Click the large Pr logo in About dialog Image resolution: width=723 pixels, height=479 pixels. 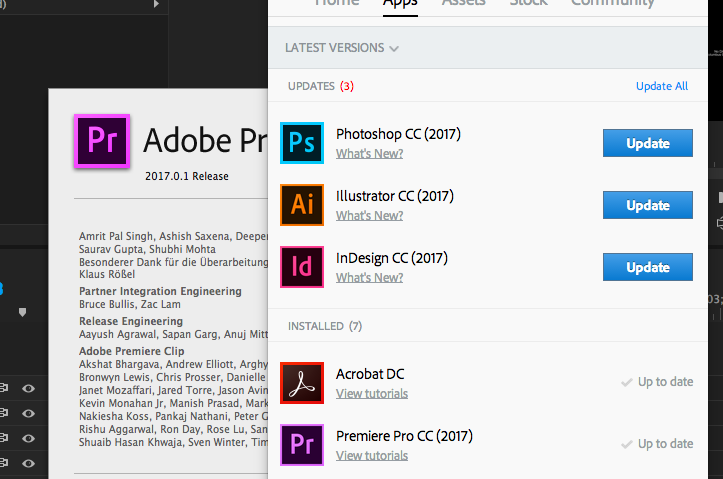[102, 141]
